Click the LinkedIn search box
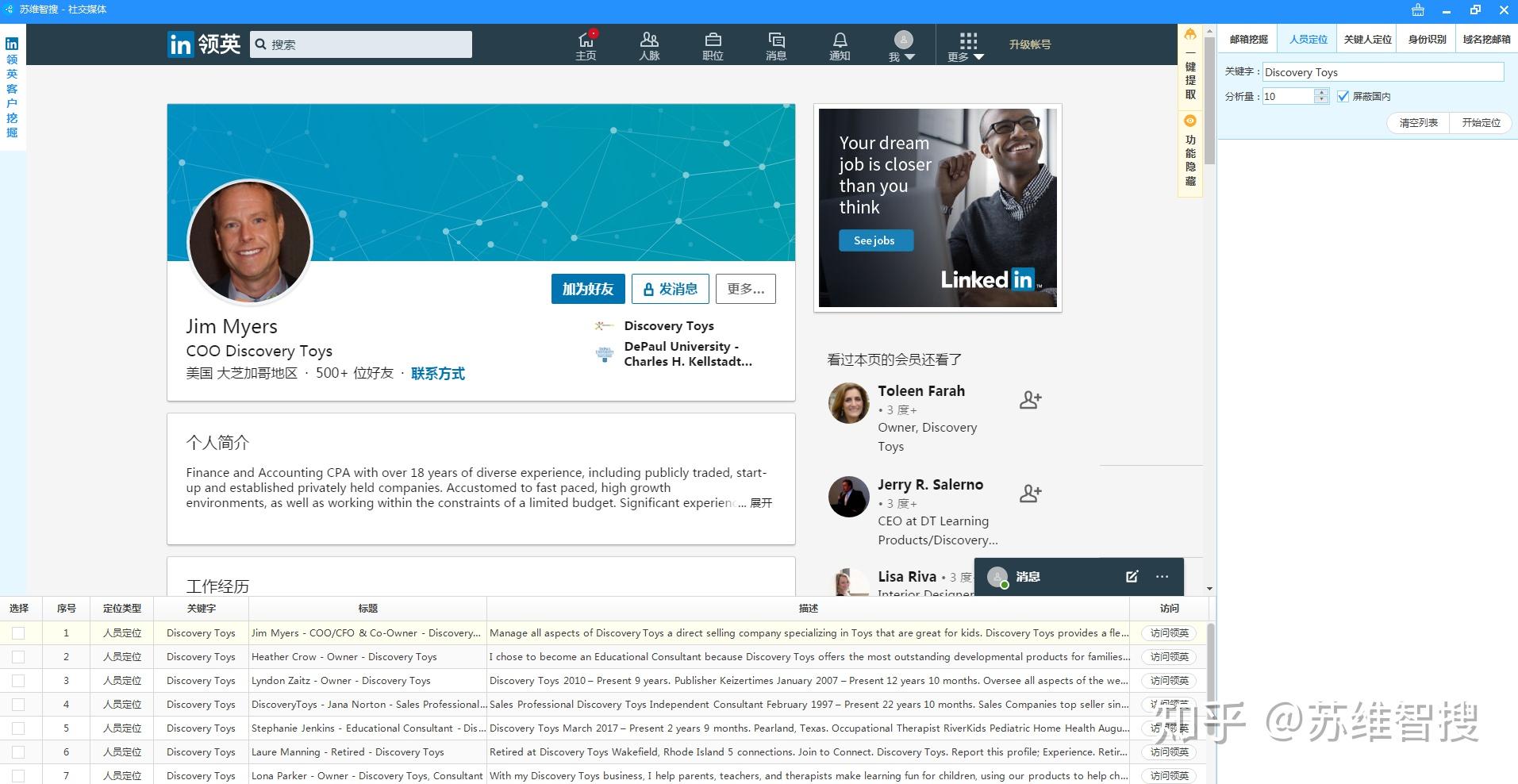The width and height of the screenshot is (1518, 784). [x=361, y=44]
